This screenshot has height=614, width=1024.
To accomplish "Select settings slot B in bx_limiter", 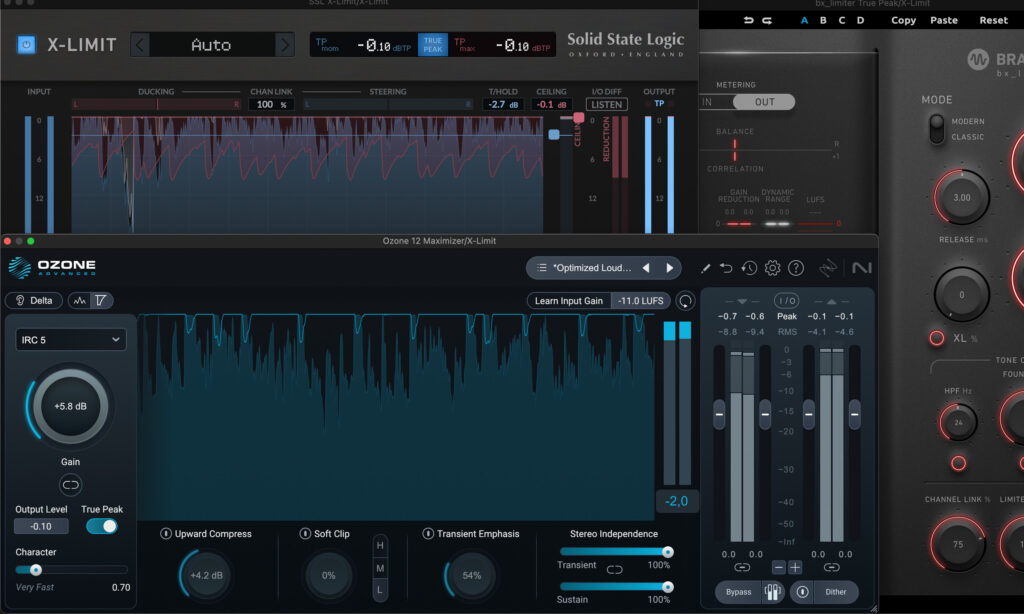I will 824,20.
